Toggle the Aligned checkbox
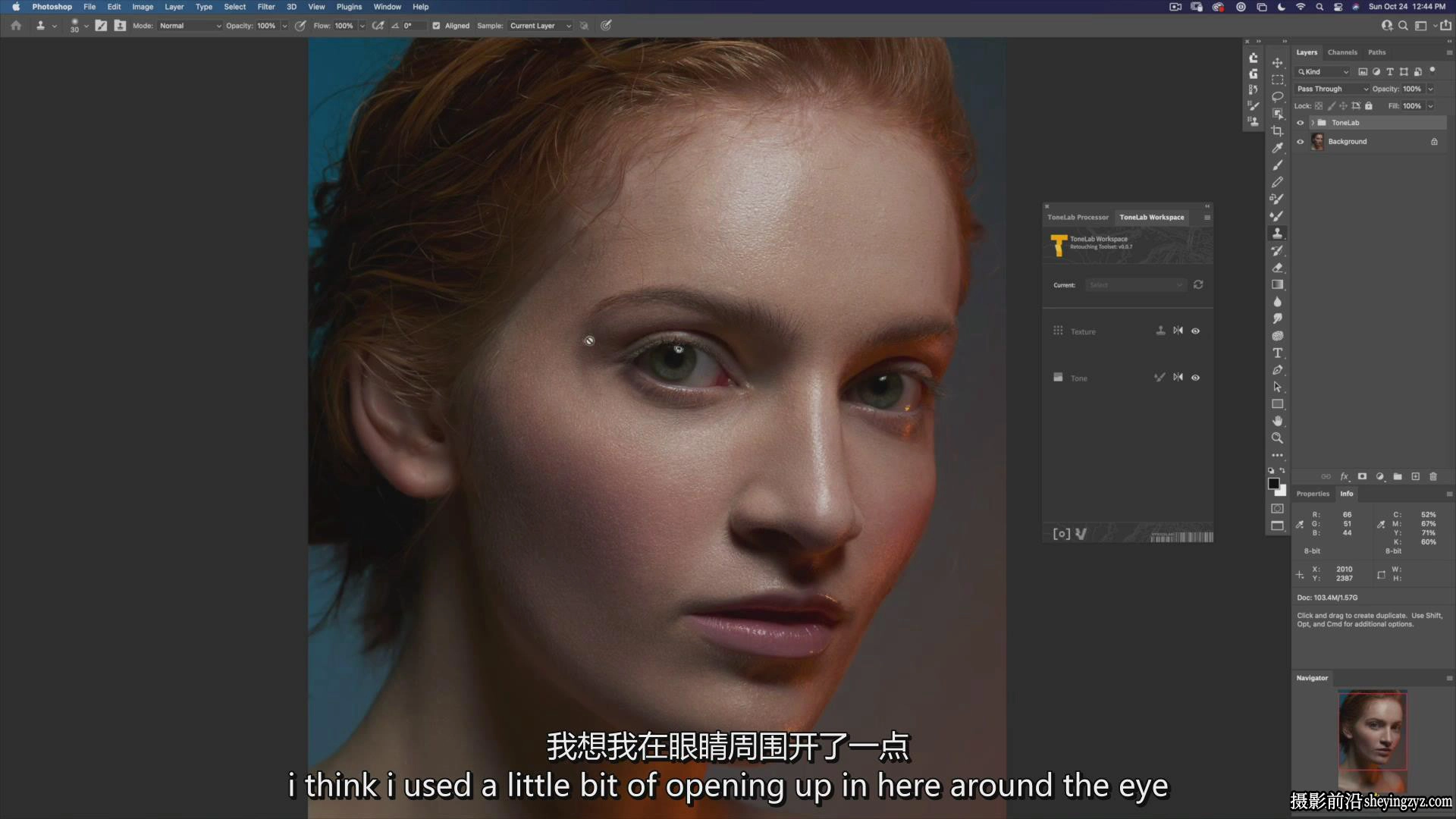1456x819 pixels. (436, 26)
